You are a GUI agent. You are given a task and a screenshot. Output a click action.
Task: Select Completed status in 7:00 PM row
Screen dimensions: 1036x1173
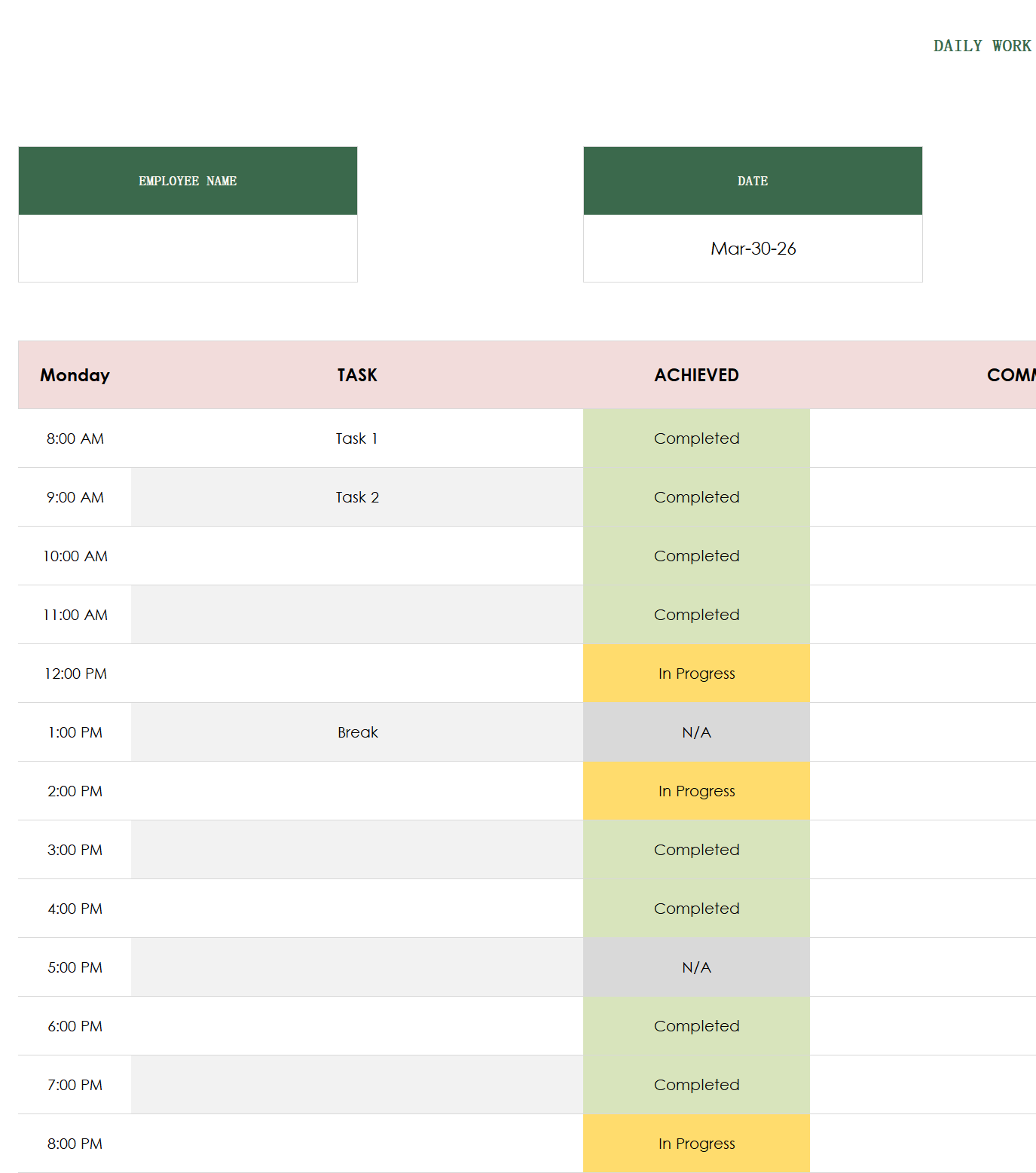coord(696,1085)
